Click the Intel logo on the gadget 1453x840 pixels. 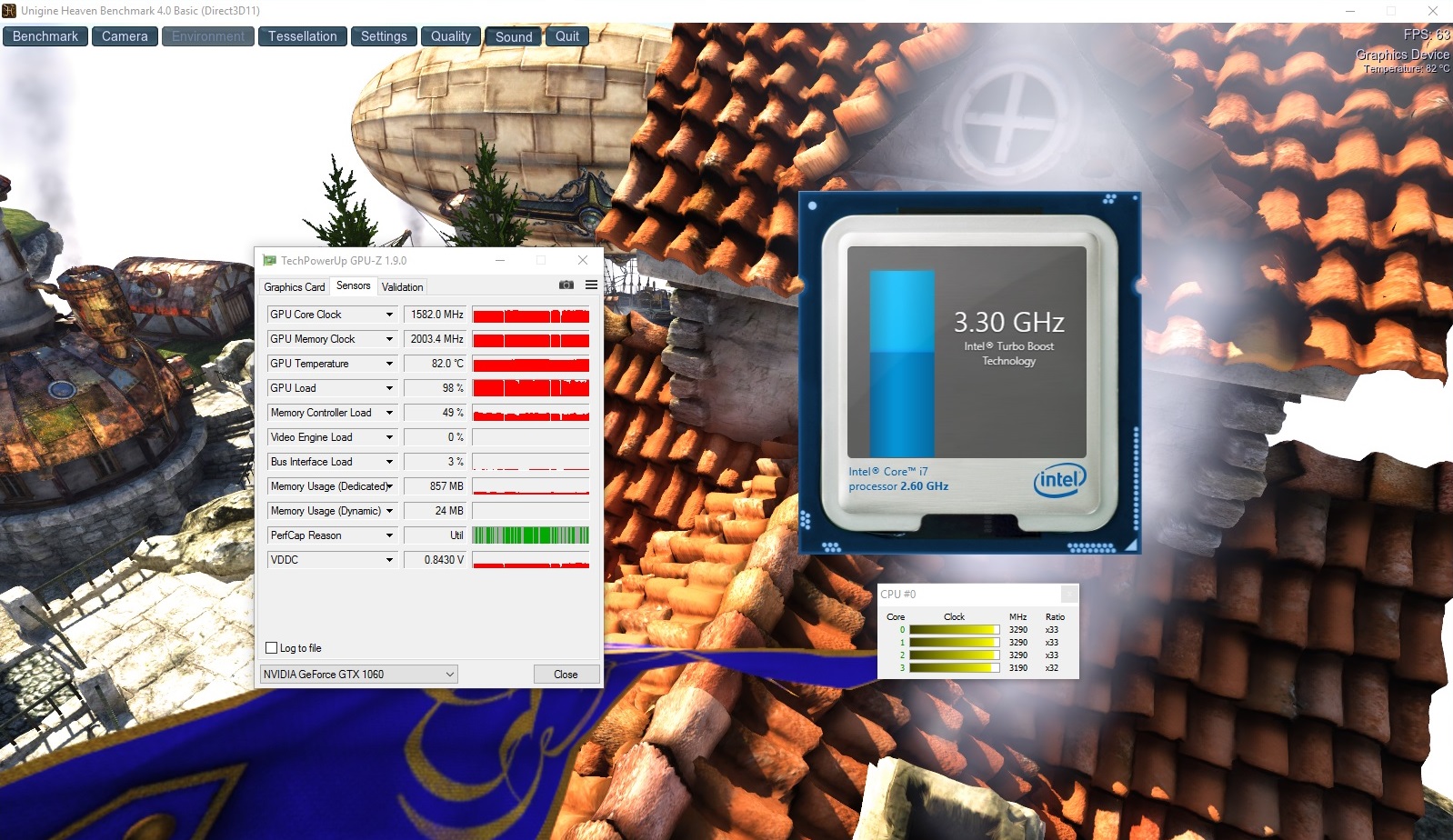(x=1060, y=480)
